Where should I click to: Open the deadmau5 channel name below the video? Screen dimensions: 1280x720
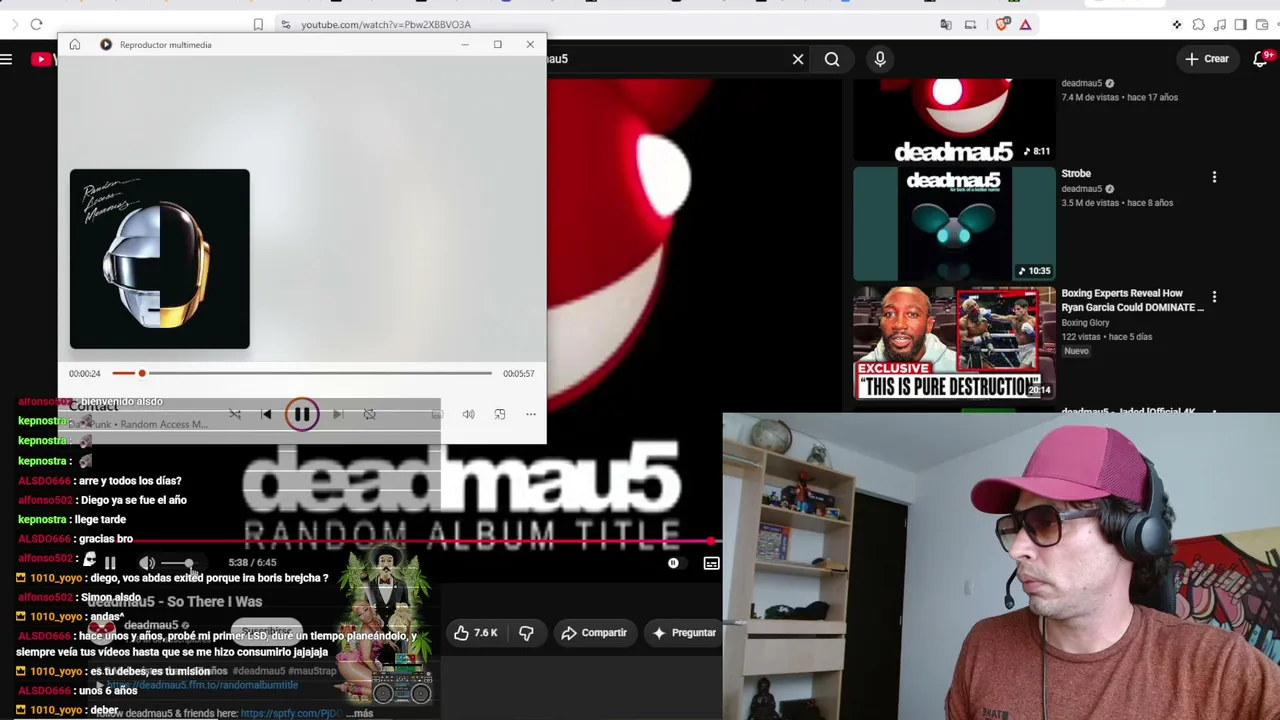[151, 625]
